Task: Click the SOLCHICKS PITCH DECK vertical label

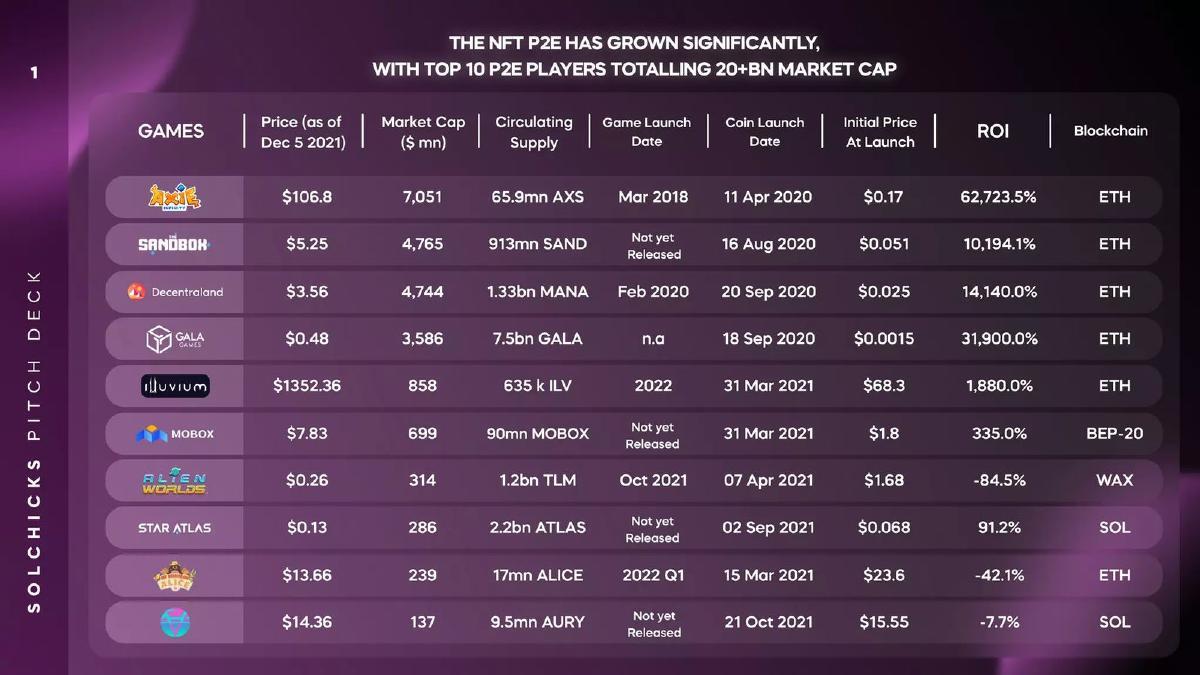Action: point(34,441)
